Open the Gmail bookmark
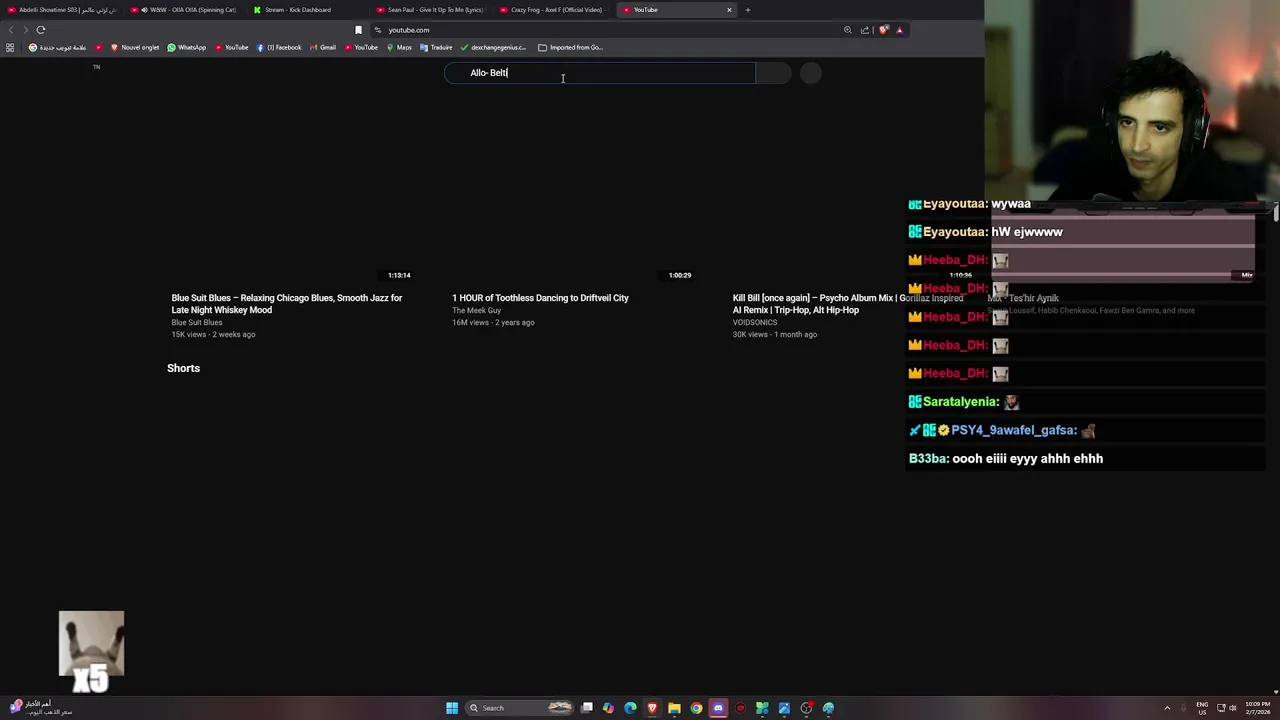 tap(323, 47)
